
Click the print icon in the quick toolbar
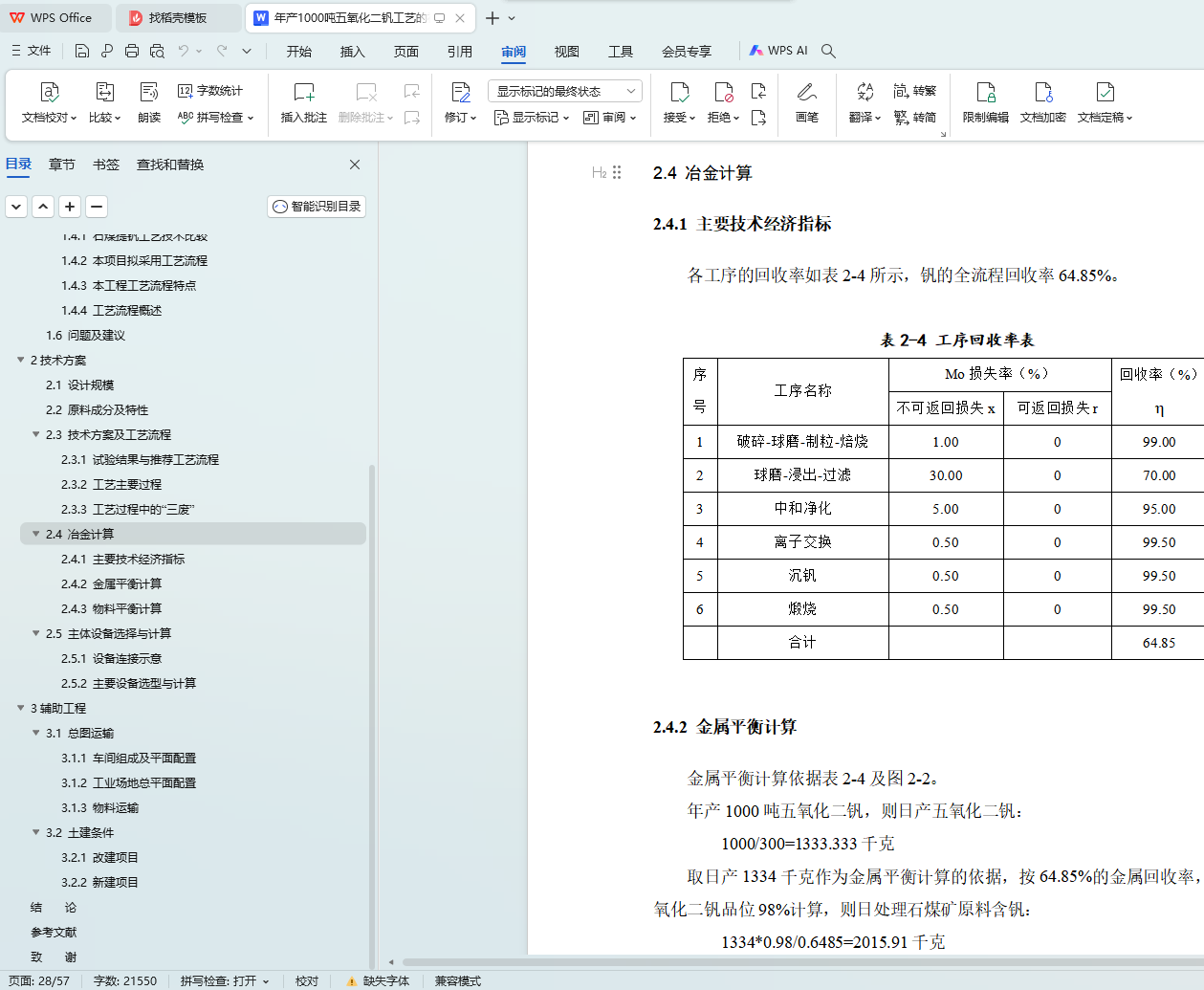coord(132,51)
